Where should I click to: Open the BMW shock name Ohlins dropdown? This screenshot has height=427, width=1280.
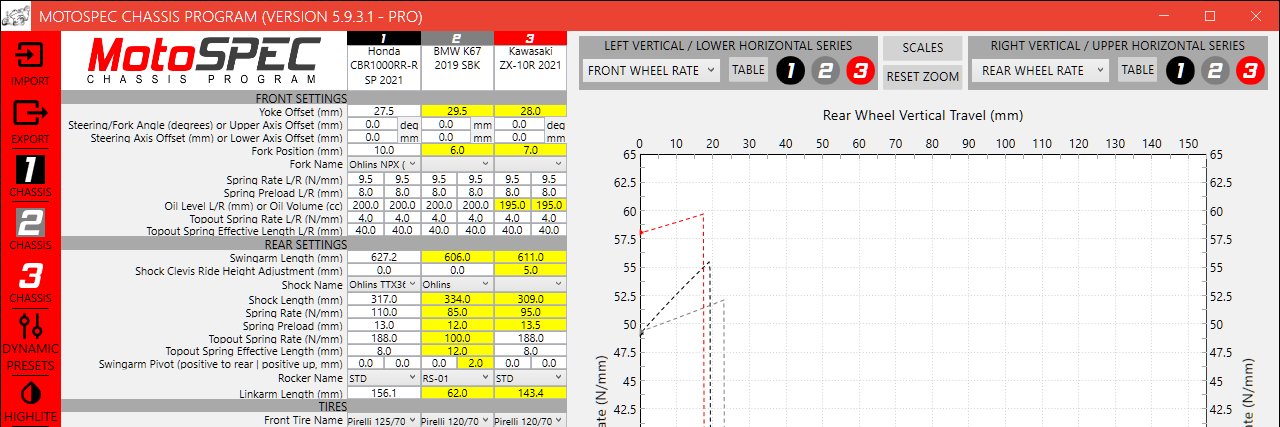coord(457,285)
